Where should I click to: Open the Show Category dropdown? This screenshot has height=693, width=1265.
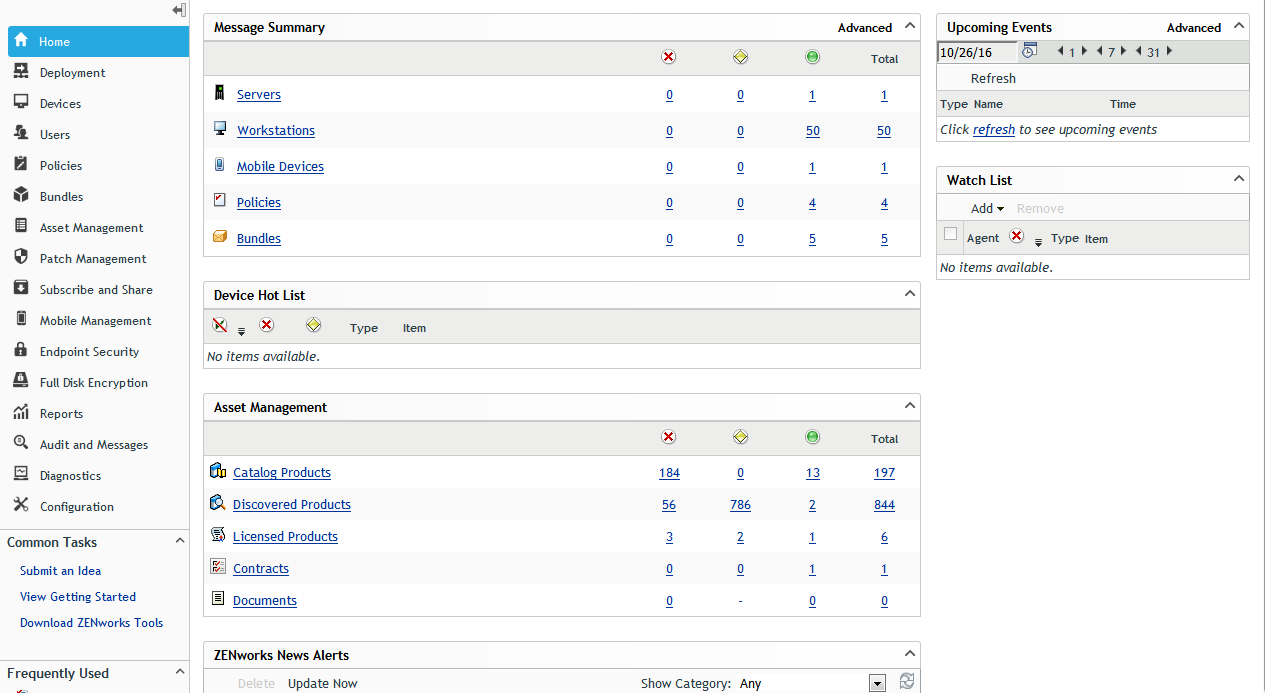point(877,684)
